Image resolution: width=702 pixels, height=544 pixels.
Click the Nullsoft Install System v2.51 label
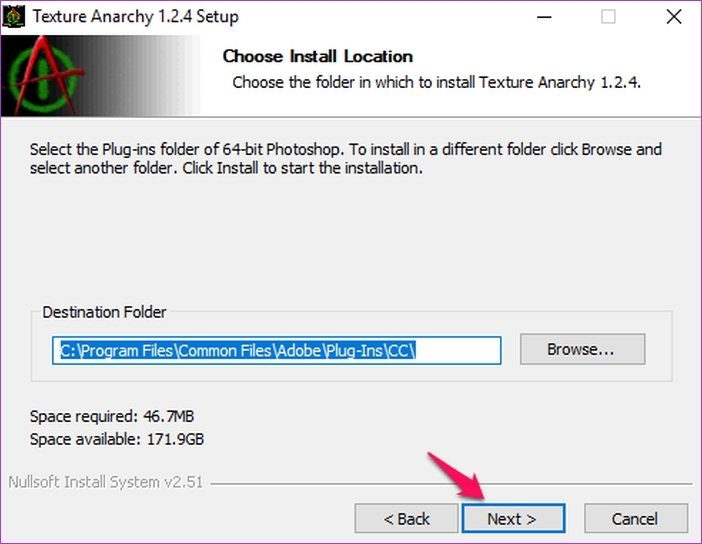point(106,482)
